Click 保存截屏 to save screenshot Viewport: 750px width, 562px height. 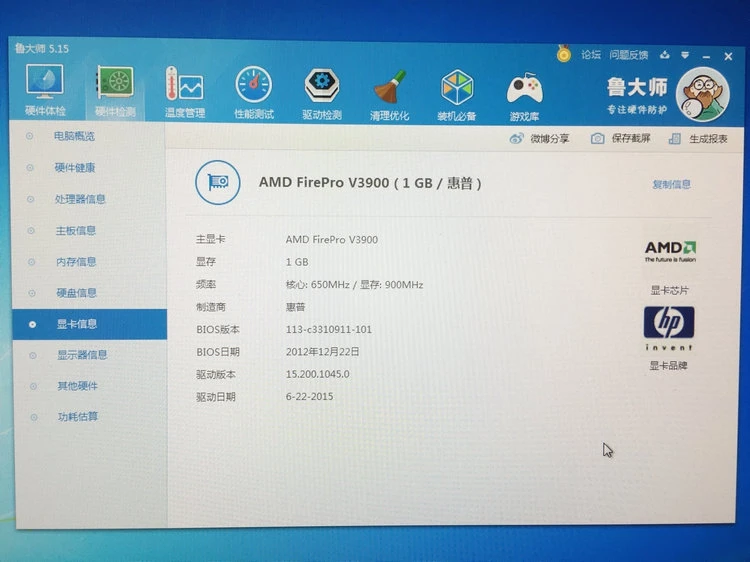[x=620, y=139]
